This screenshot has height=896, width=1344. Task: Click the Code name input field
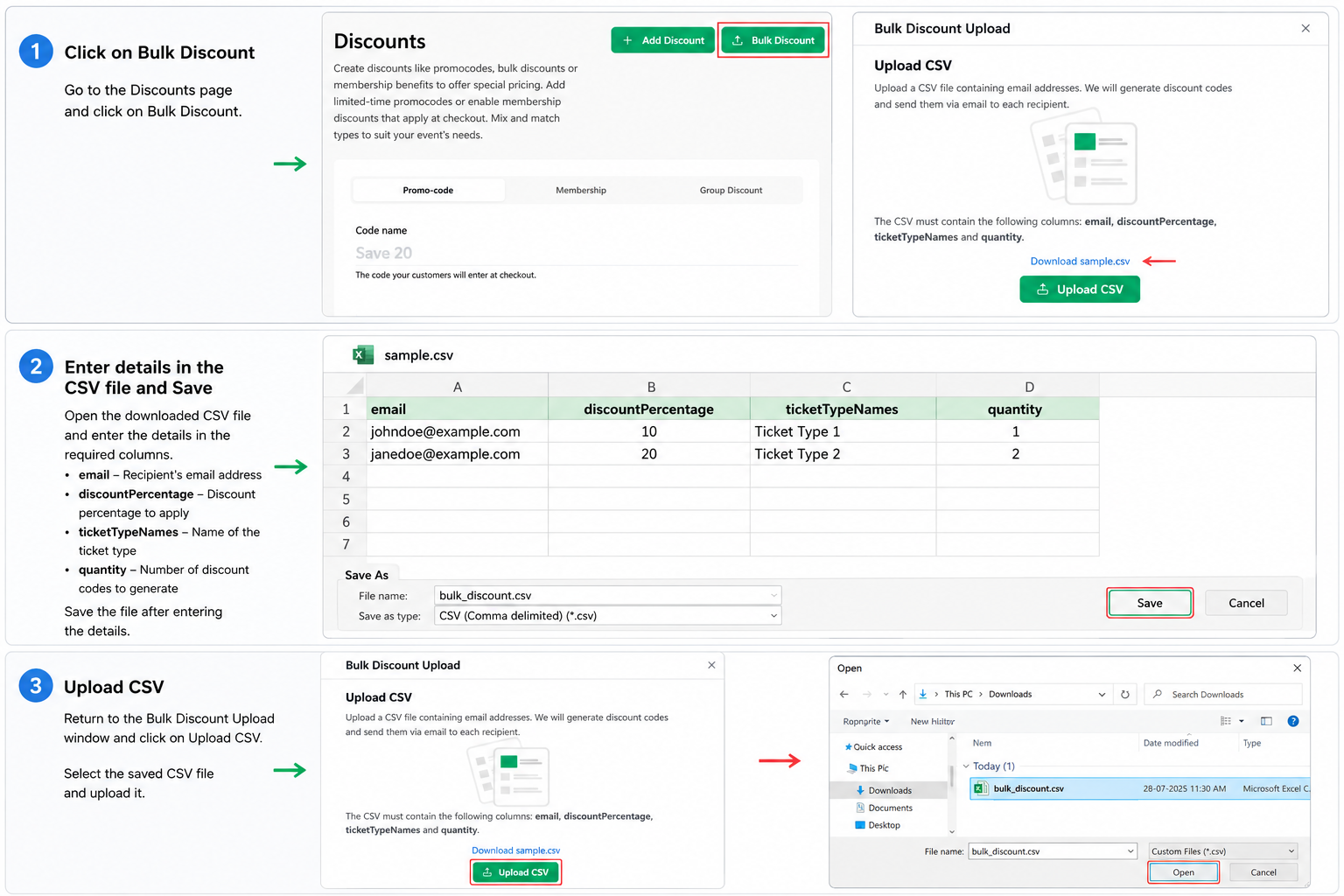(x=576, y=253)
